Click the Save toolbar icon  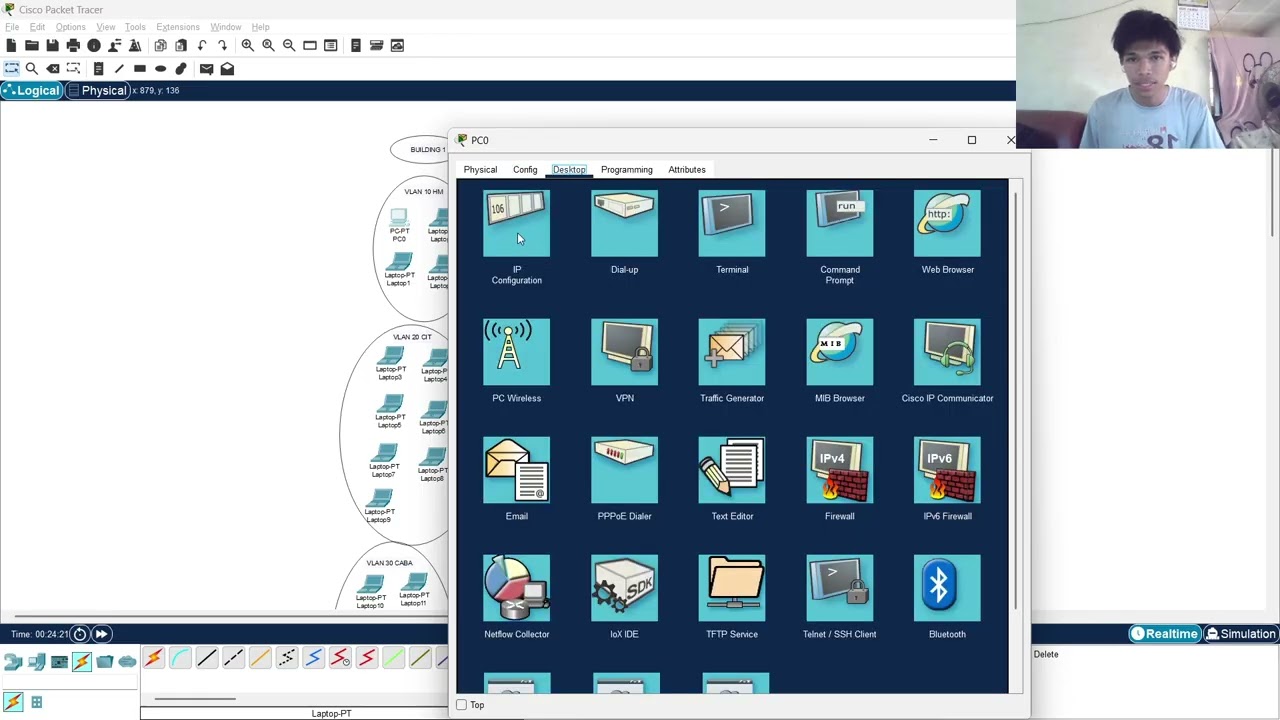point(52,45)
